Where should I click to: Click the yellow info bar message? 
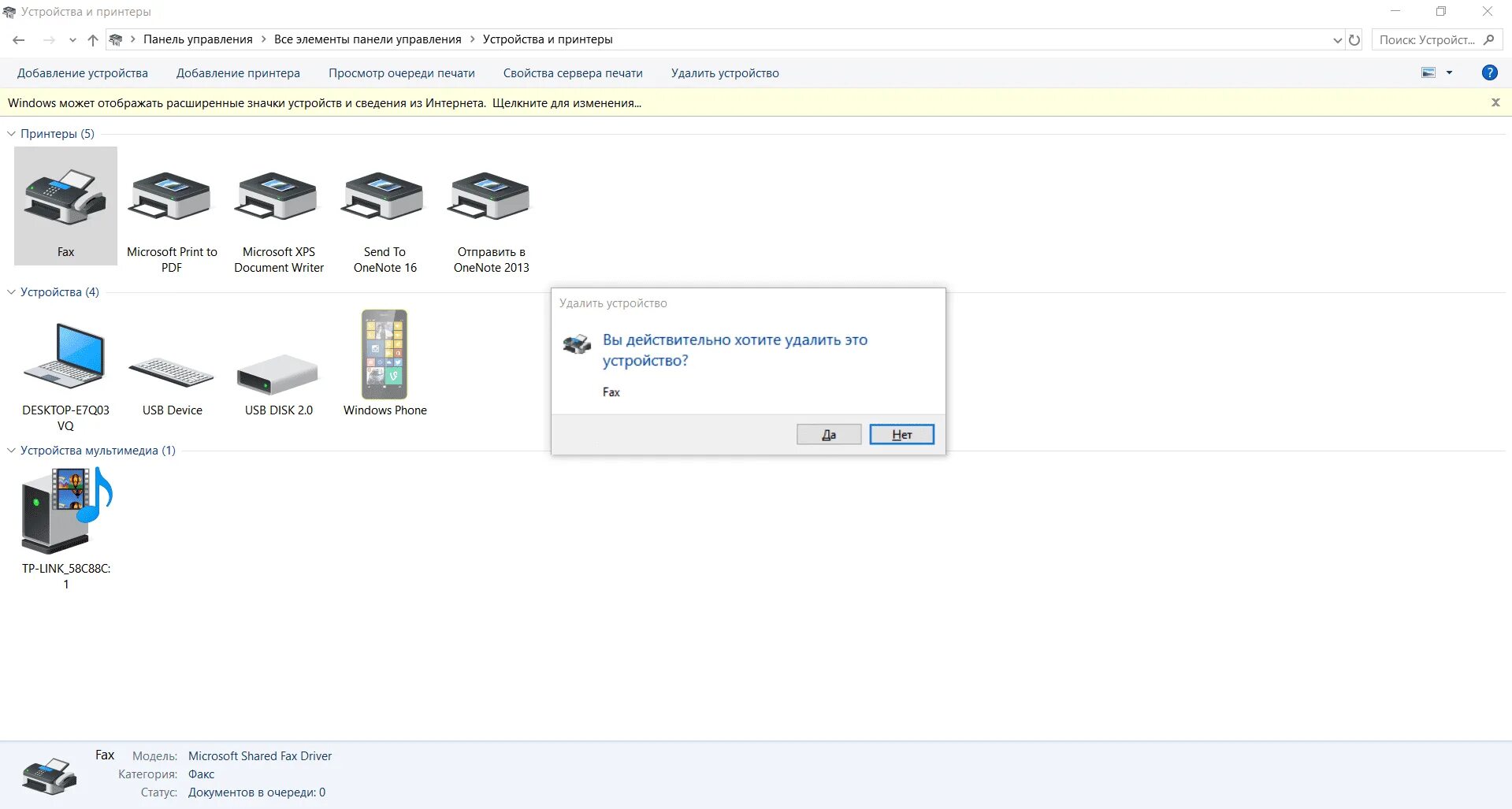[325, 103]
